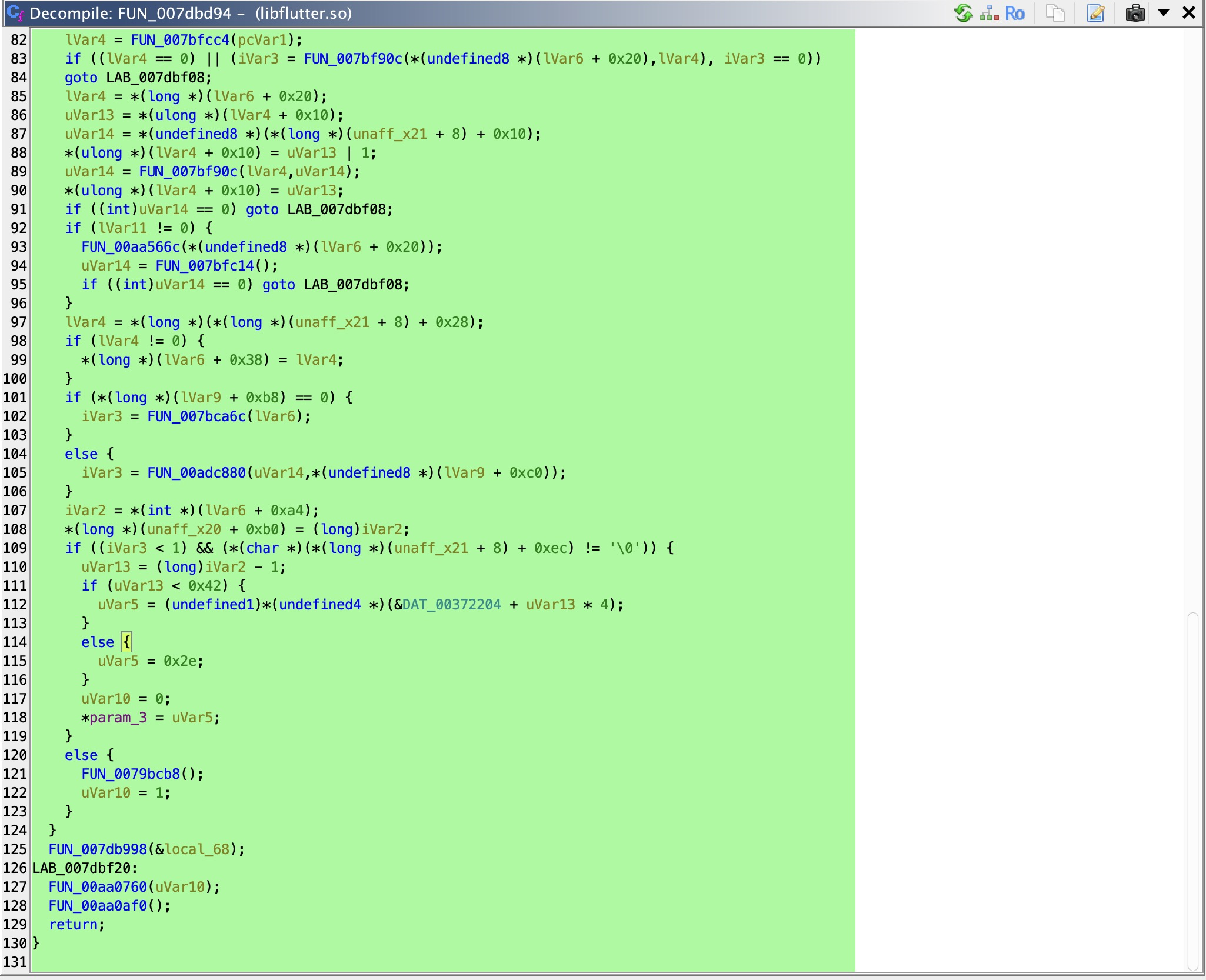Click '0xec' offset on line 109
The height and width of the screenshot is (980, 1206).
[551, 548]
